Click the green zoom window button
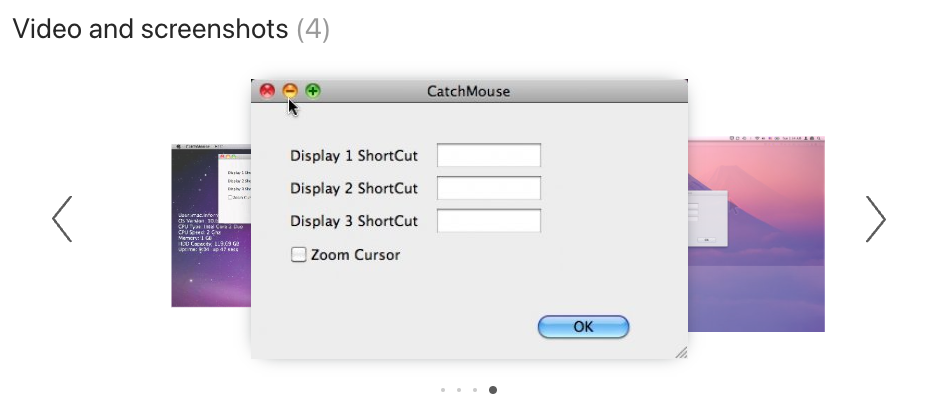Image resolution: width=933 pixels, height=408 pixels. pos(313,91)
